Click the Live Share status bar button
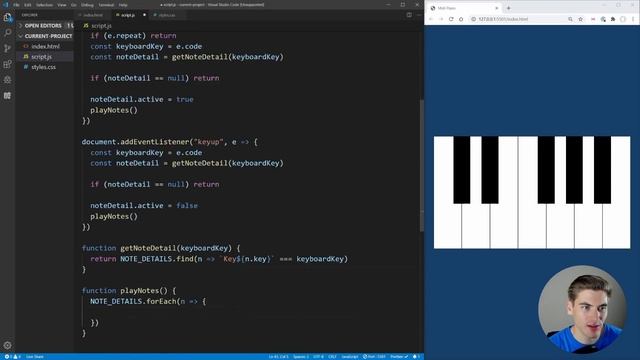This screenshot has width=640, height=360. 35,357
